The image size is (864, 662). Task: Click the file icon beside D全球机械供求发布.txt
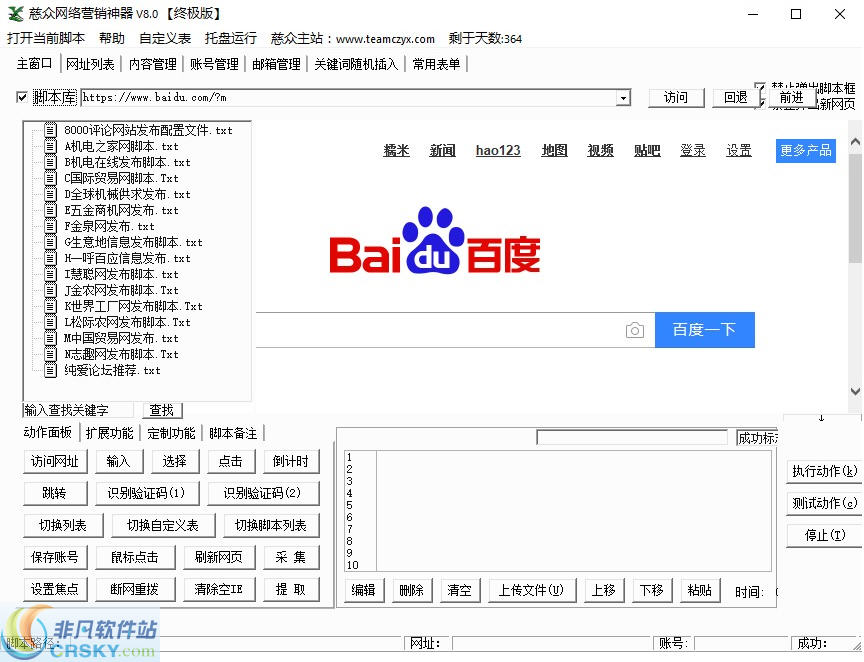pyautogui.click(x=50, y=194)
